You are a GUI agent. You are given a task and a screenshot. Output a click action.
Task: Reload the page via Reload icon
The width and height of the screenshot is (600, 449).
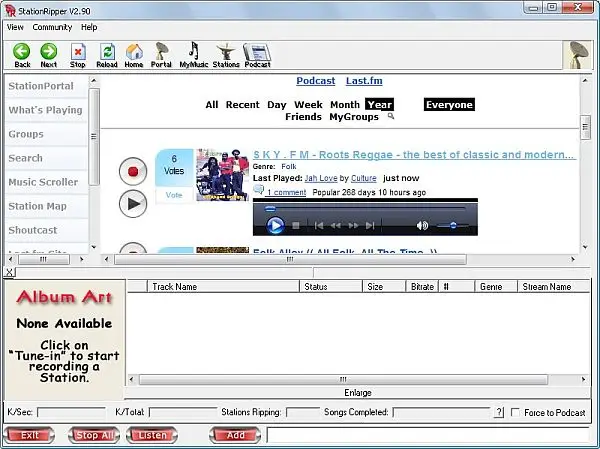click(107, 55)
